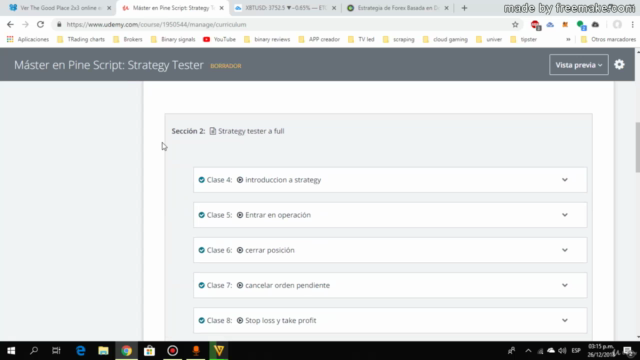Open volume control in system tray
The image size is (640, 360).
tap(562, 351)
